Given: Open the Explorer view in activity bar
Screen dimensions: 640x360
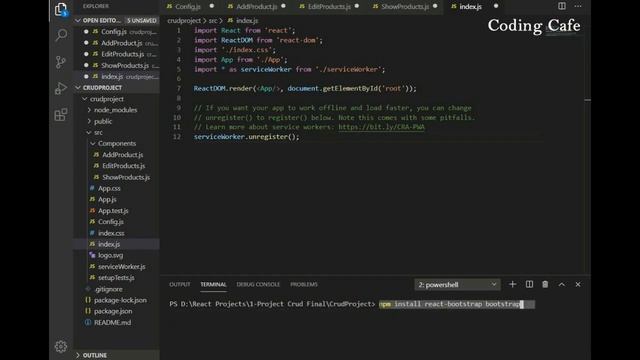Looking at the screenshot, I should (61, 9).
